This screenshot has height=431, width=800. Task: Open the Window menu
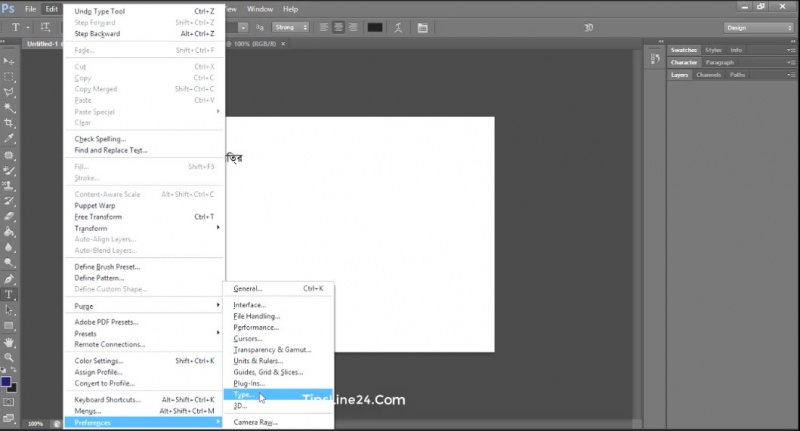pyautogui.click(x=260, y=9)
